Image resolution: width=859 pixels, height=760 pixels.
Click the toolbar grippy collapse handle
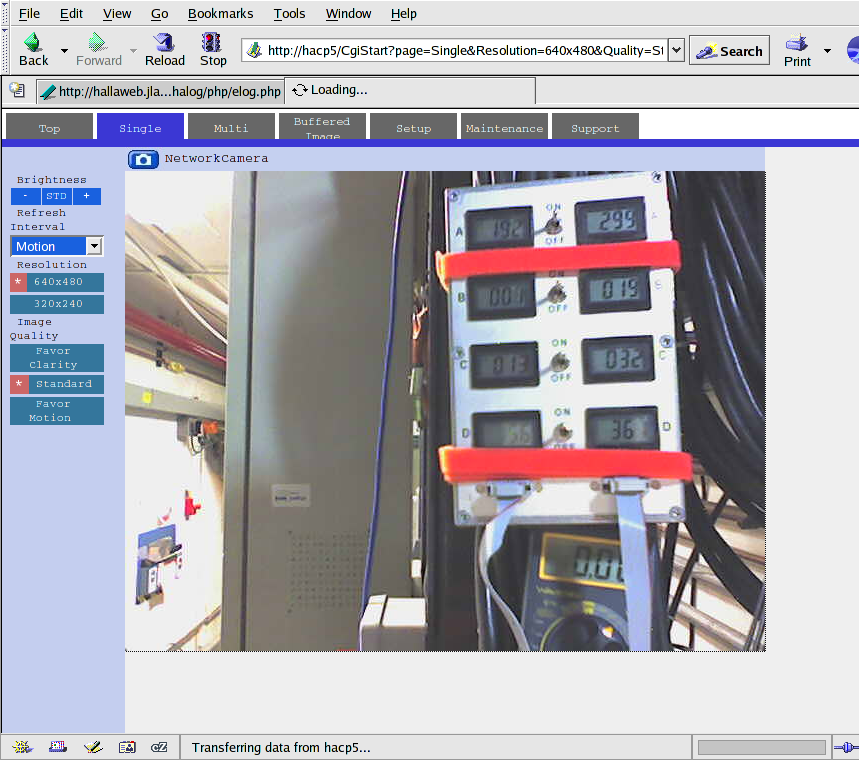[5, 50]
